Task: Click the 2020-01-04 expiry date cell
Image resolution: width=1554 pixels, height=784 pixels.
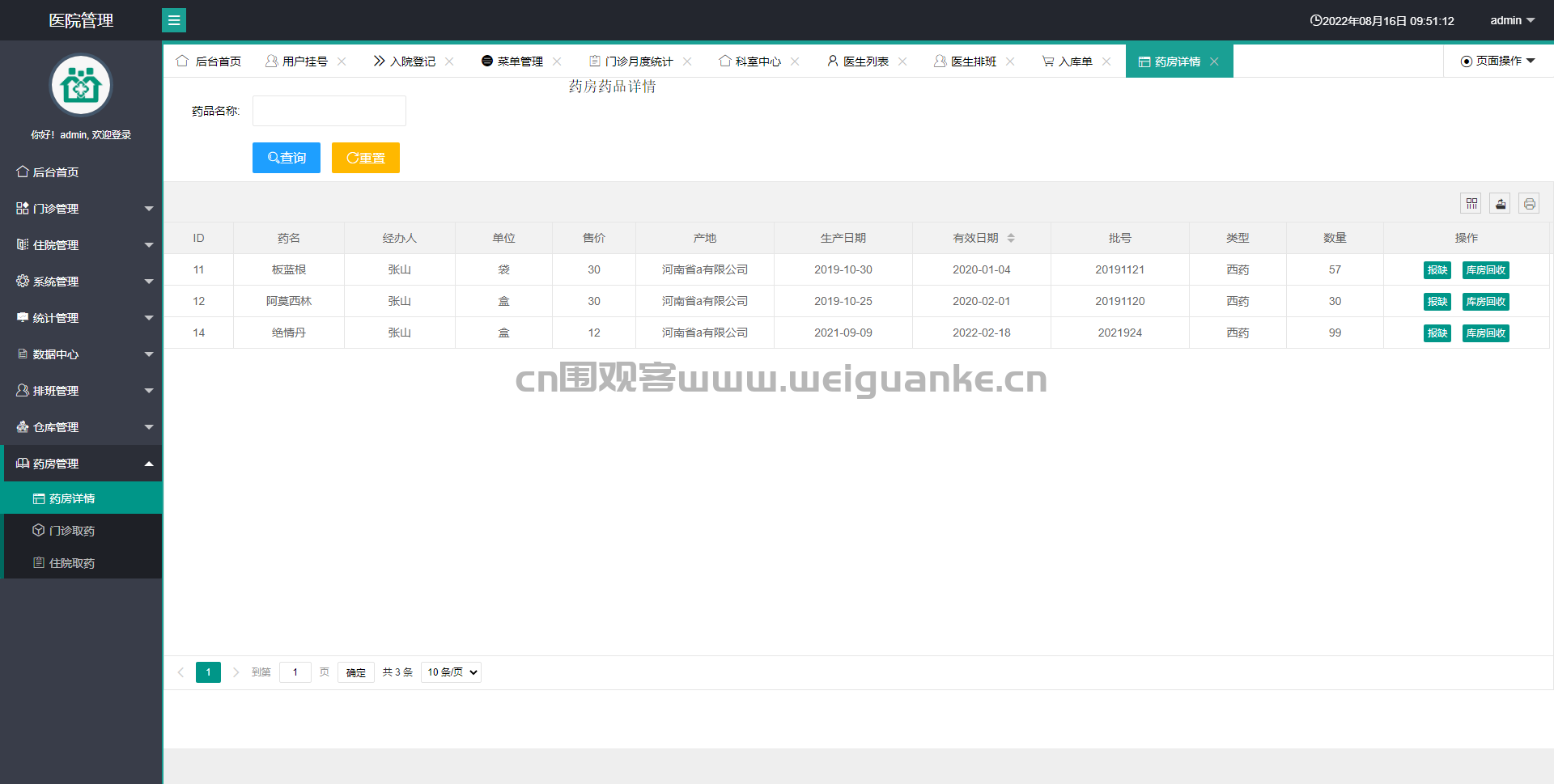Action: click(x=982, y=269)
